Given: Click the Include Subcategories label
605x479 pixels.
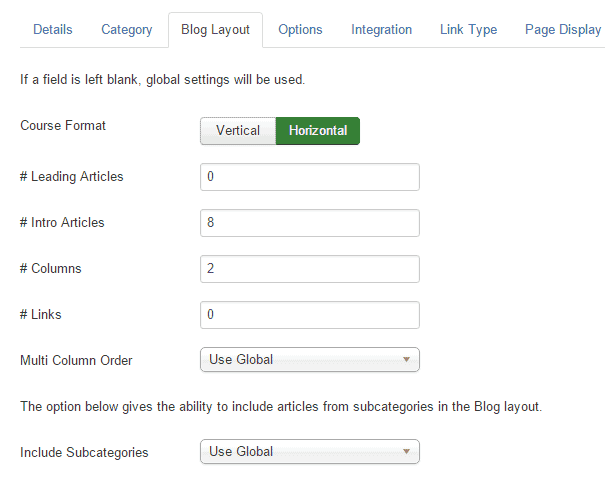Looking at the screenshot, I should point(84,452).
